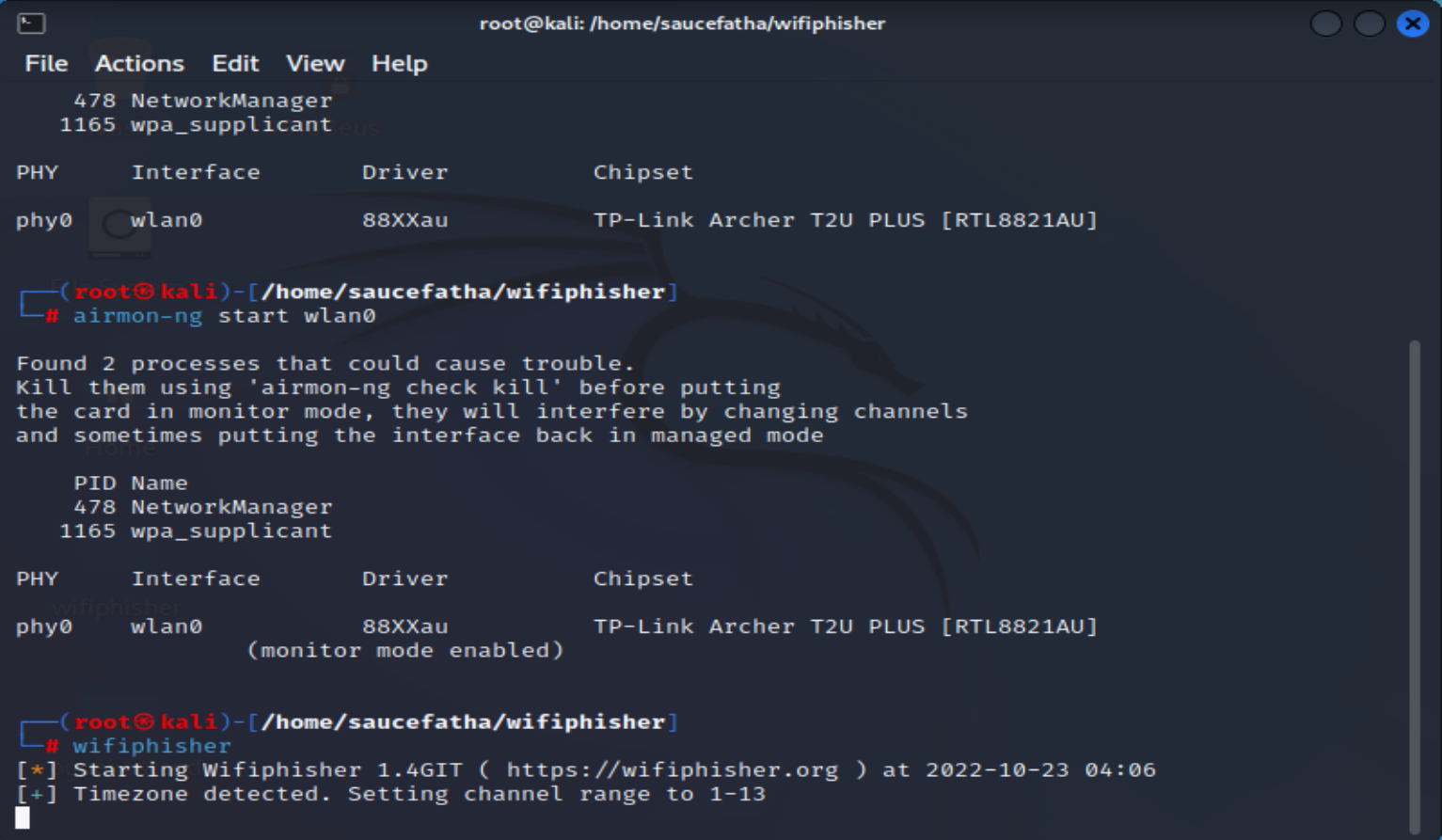Open the File menu
The image size is (1442, 840).
[x=44, y=63]
